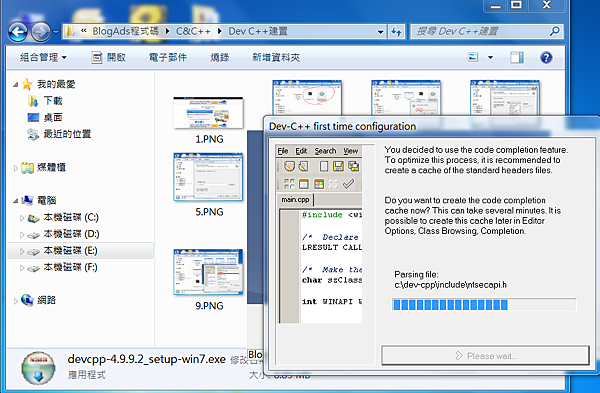This screenshot has height=393, width=600.
Task: Expand the 網路 network node
Action: point(15,301)
